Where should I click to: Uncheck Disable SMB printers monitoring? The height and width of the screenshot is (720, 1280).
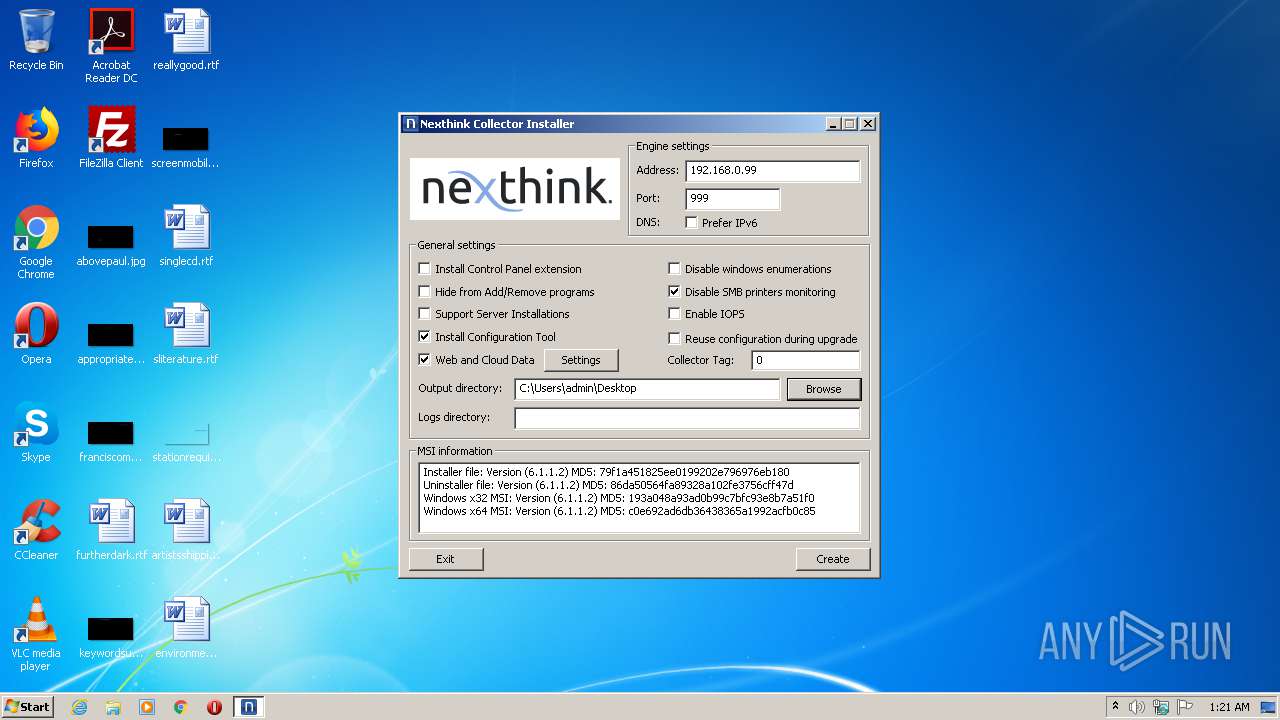(675, 292)
